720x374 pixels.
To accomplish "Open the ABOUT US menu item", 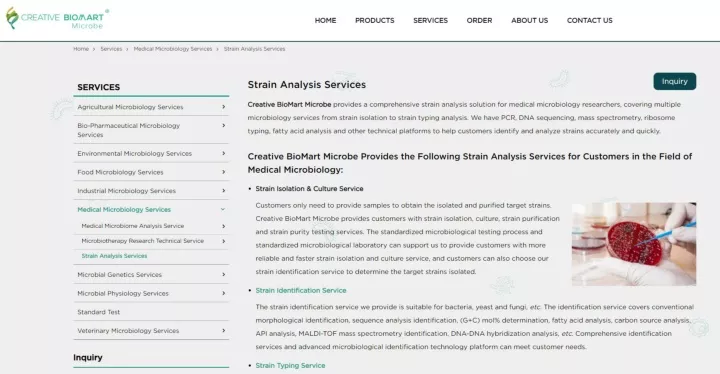I will click(x=529, y=21).
